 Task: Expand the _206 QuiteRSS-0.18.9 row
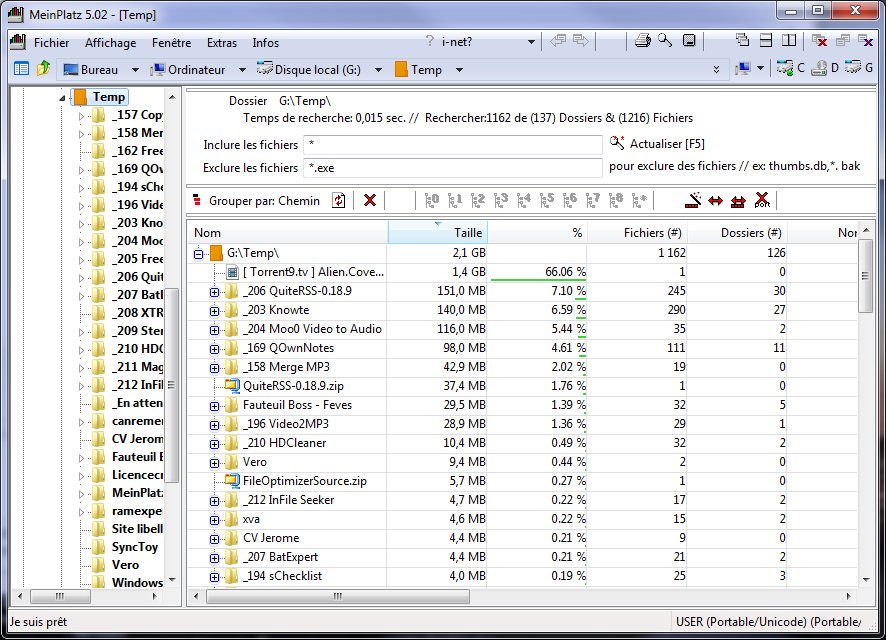[x=214, y=292]
